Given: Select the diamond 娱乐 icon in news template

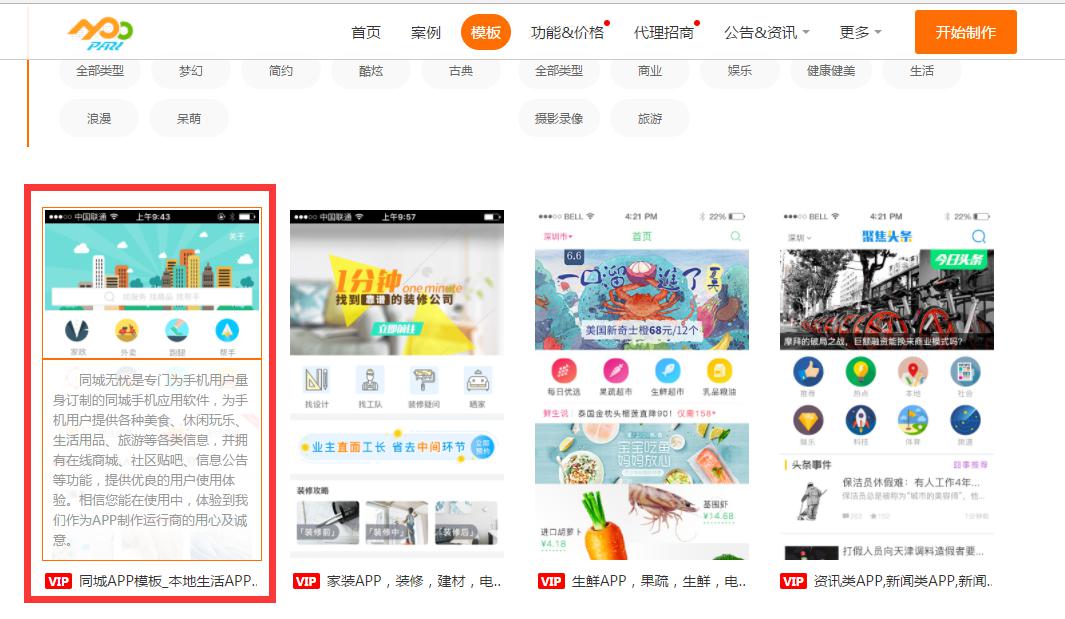Looking at the screenshot, I should [x=808, y=420].
